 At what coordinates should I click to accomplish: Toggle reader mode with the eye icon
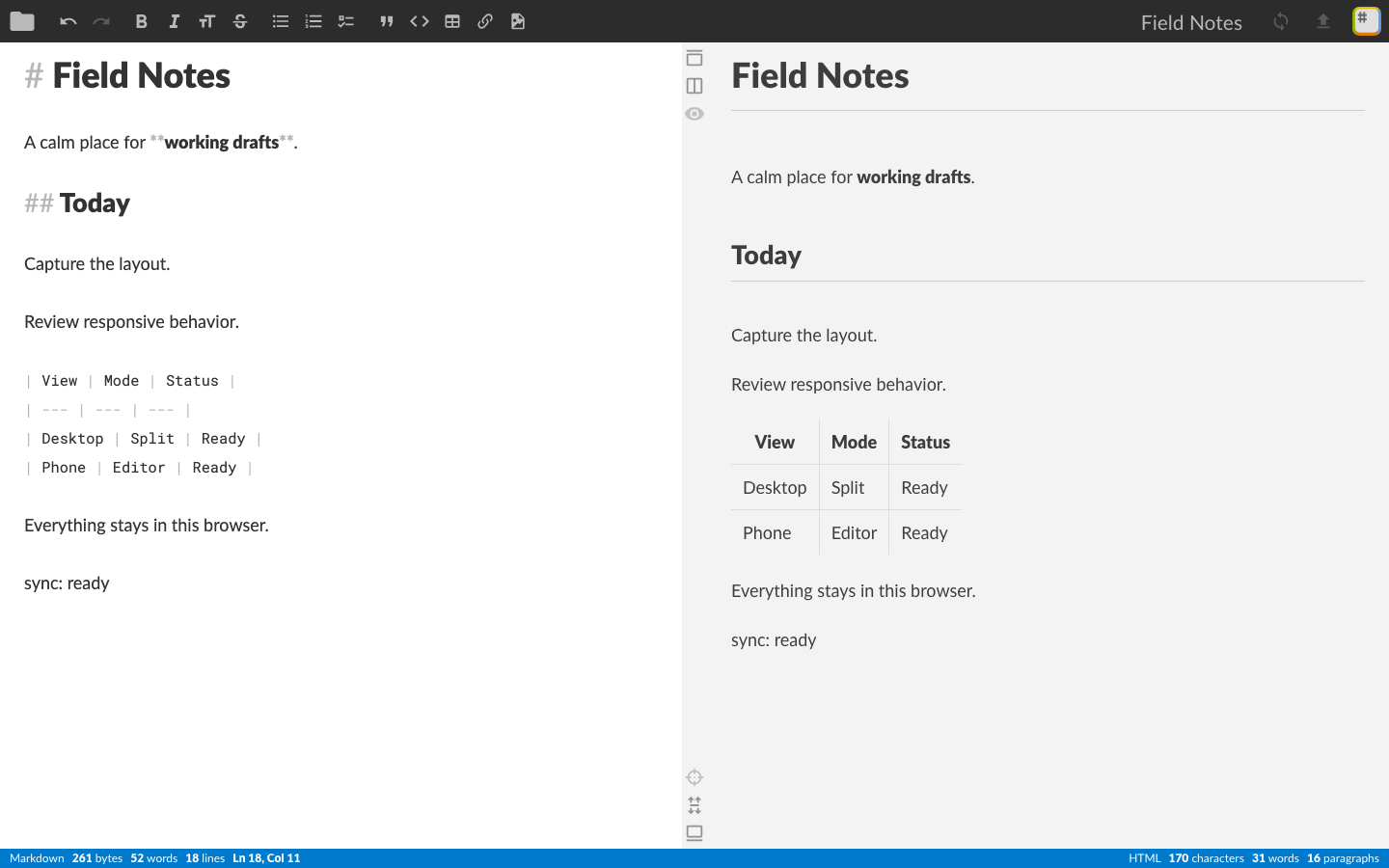pyautogui.click(x=694, y=114)
